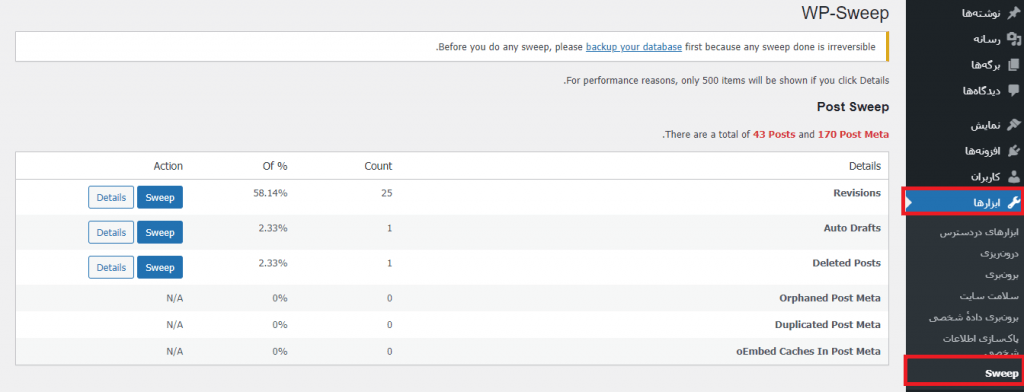Viewport: 1024px width, 392px height.
Task: View Details for Revisions
Action: [111, 197]
